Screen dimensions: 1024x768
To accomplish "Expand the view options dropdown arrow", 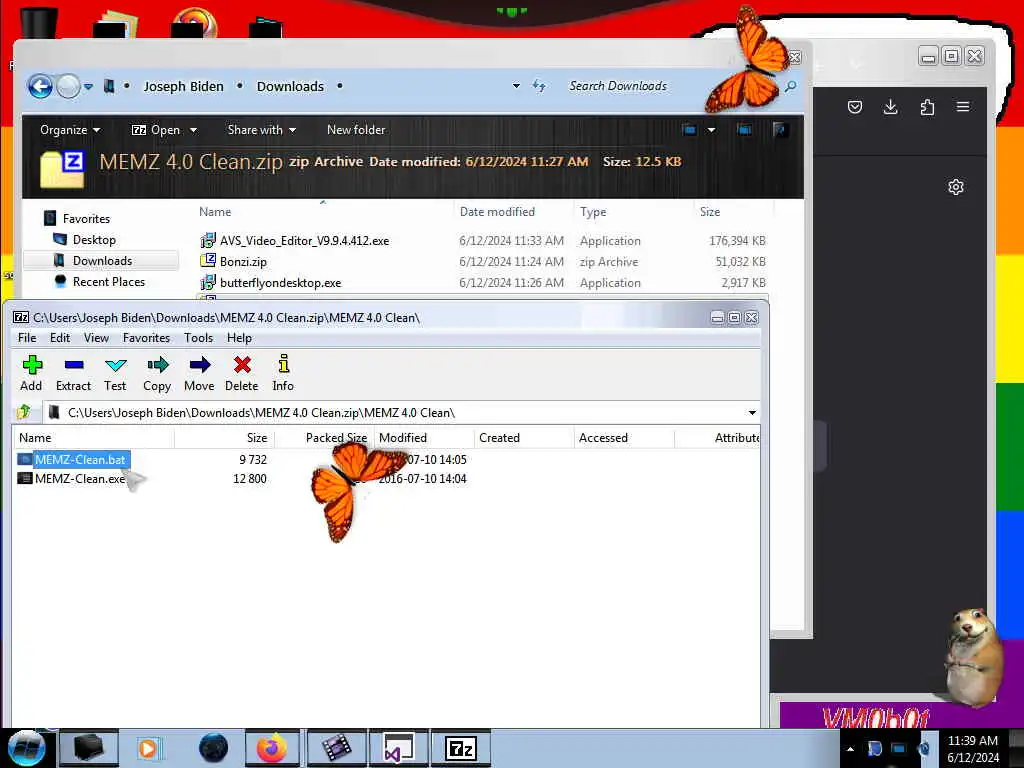I will click(x=711, y=130).
